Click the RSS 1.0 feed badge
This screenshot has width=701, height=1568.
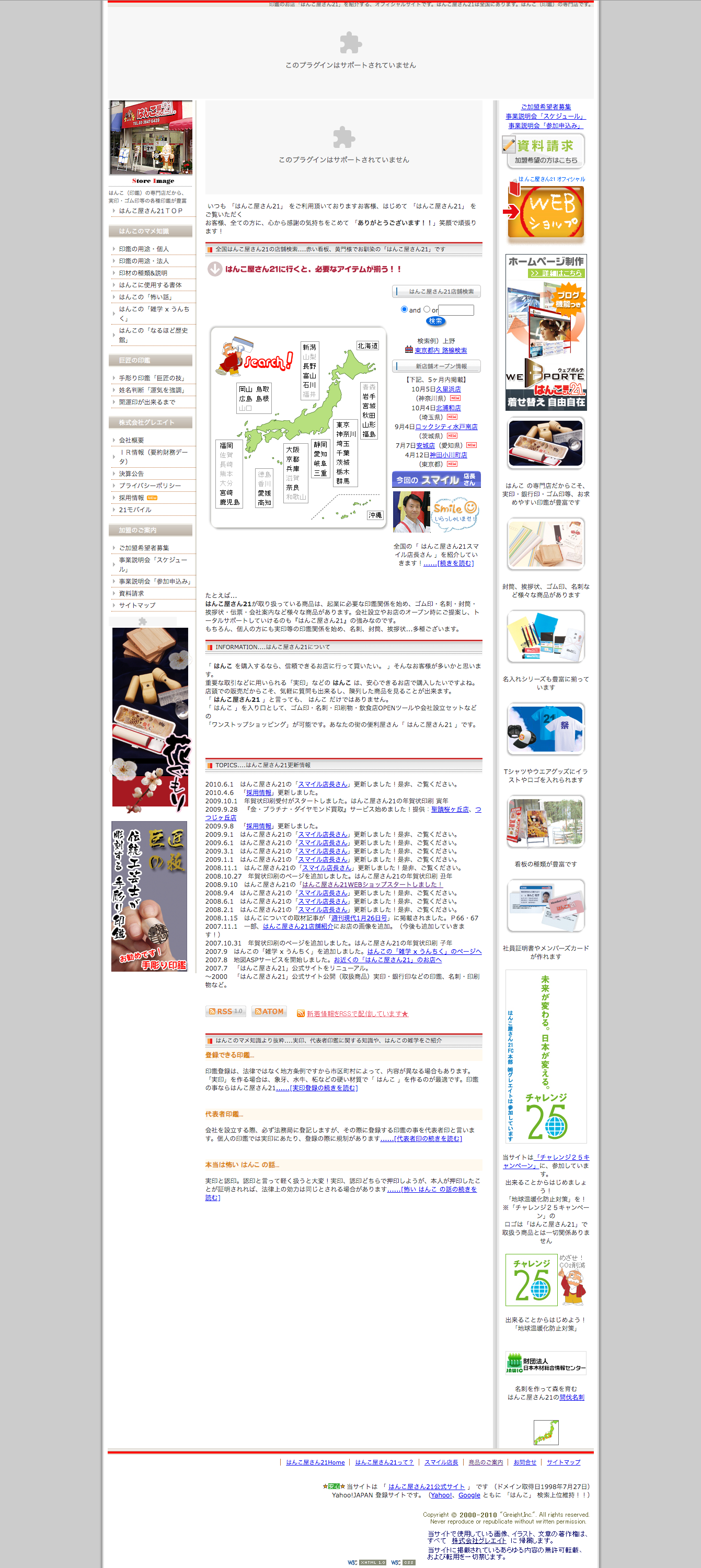(225, 1011)
